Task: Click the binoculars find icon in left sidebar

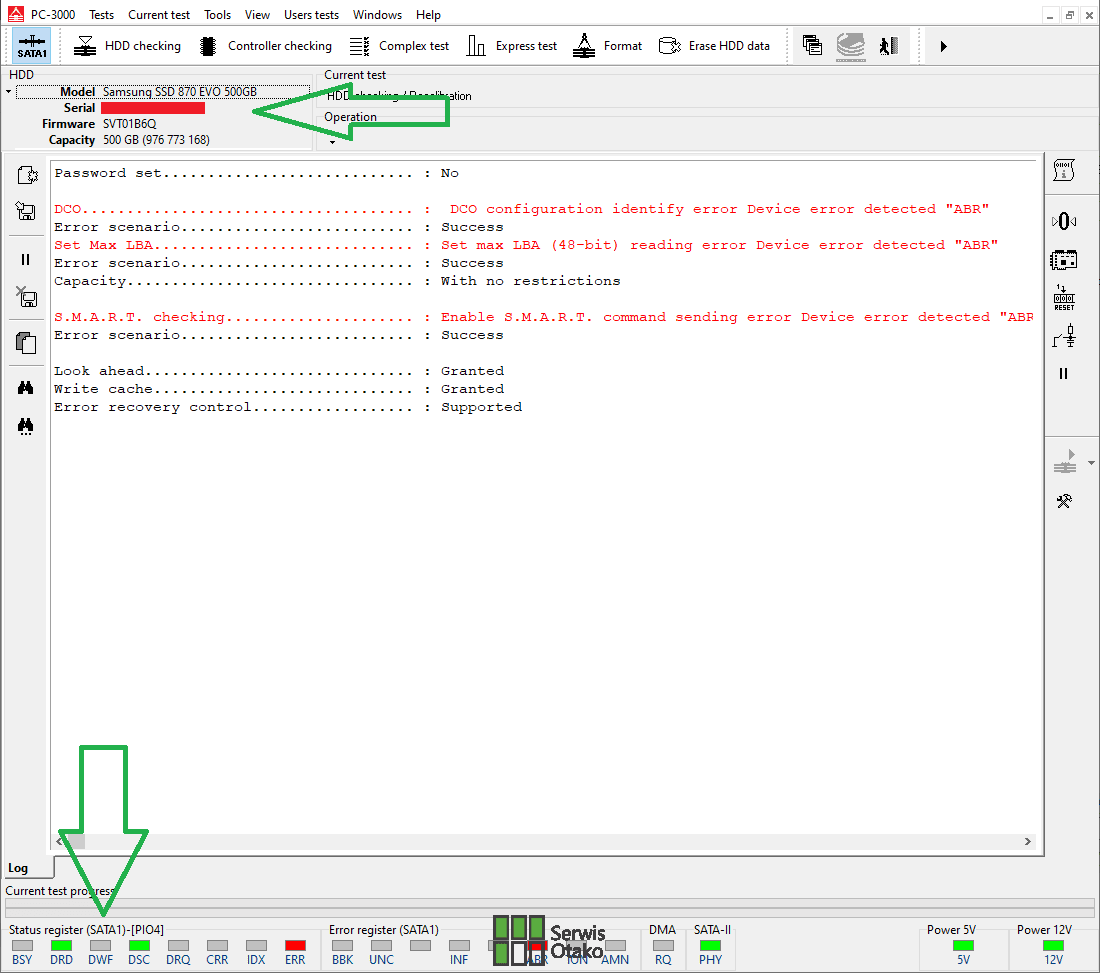Action: (x=26, y=389)
